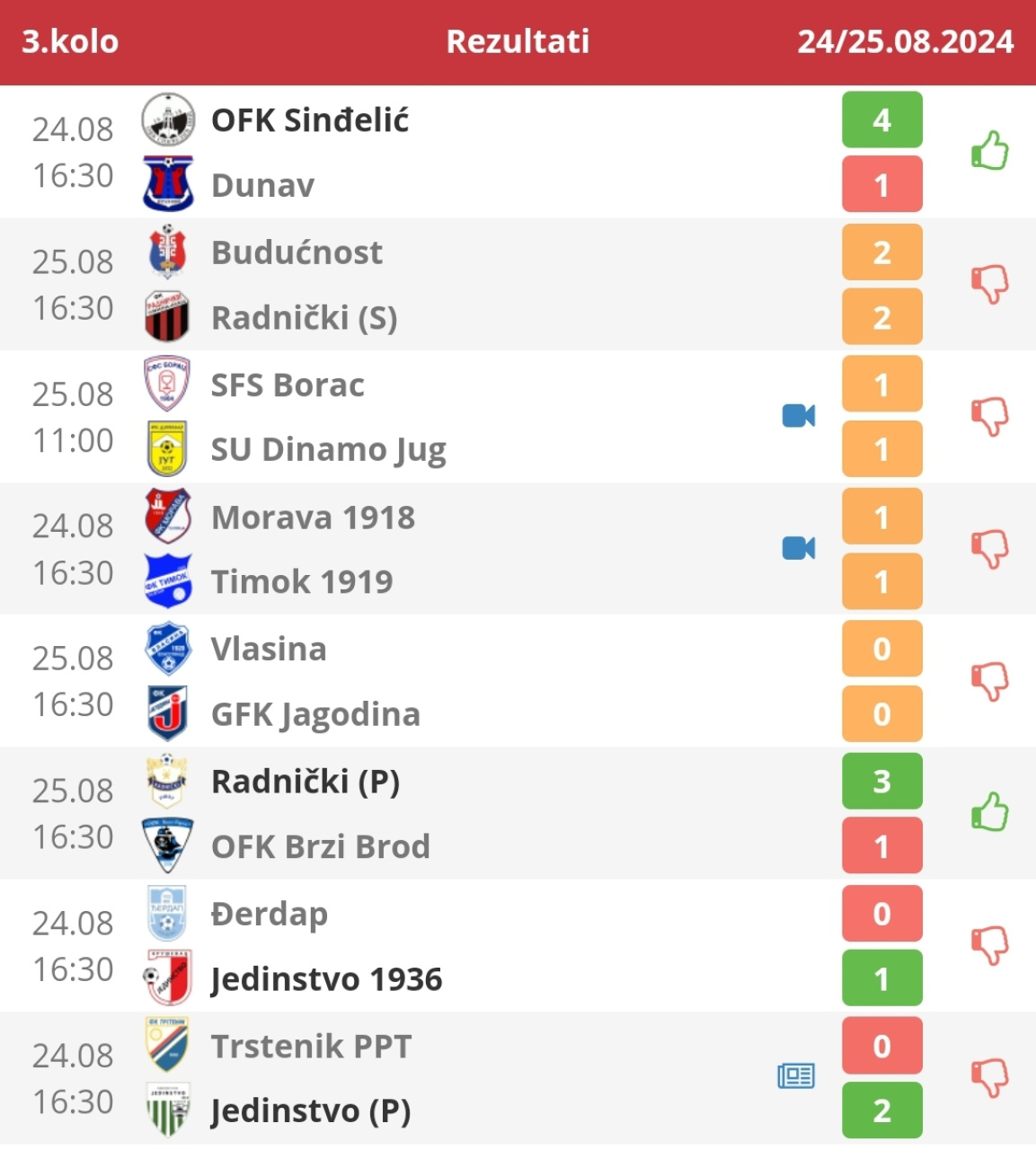The height and width of the screenshot is (1150, 1036).
Task: Click the video camera icon for SFS Borac match
Action: (798, 416)
